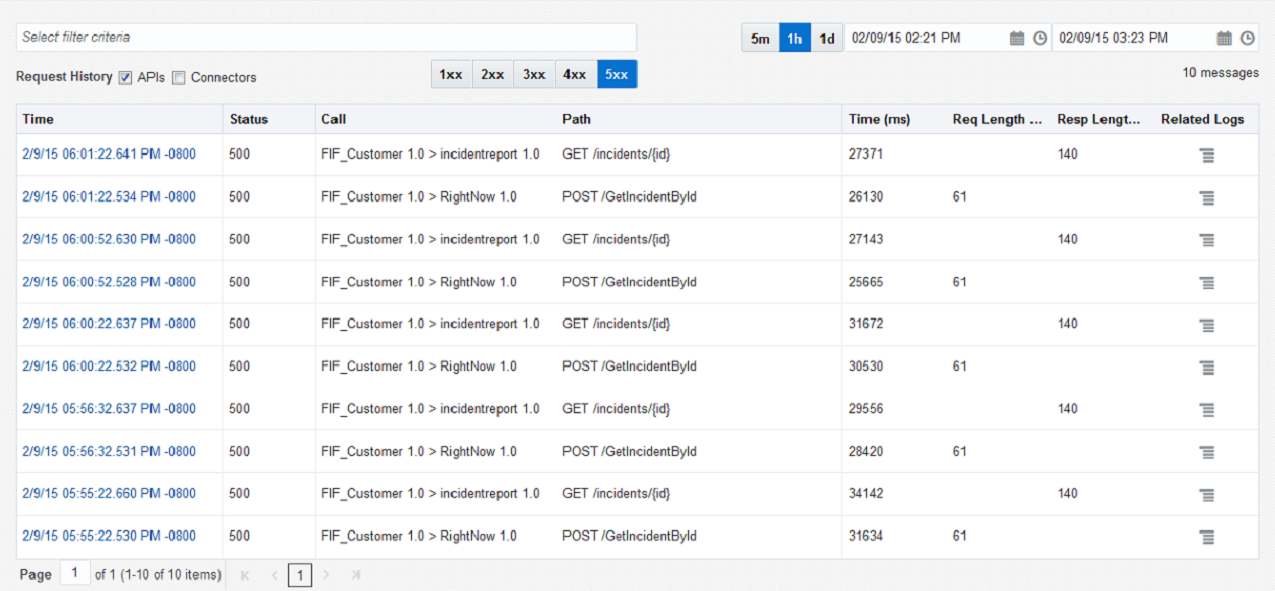This screenshot has width=1275, height=591.
Task: Sort by the Time (ms) column header
Action: pyautogui.click(x=879, y=119)
